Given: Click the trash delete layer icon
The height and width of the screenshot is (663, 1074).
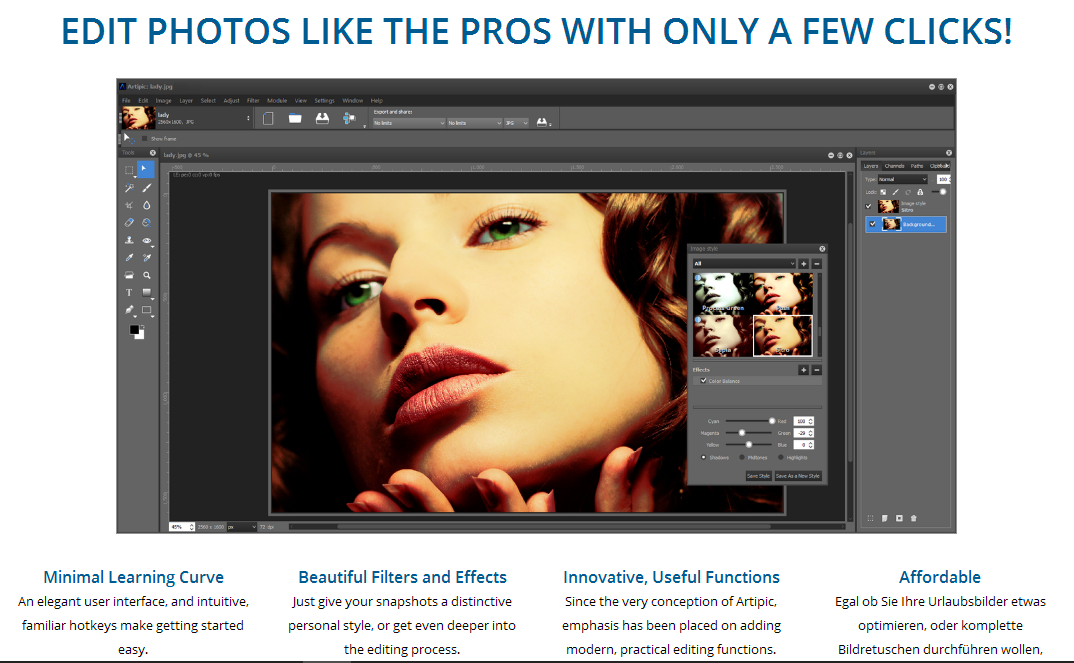Looking at the screenshot, I should (x=914, y=518).
